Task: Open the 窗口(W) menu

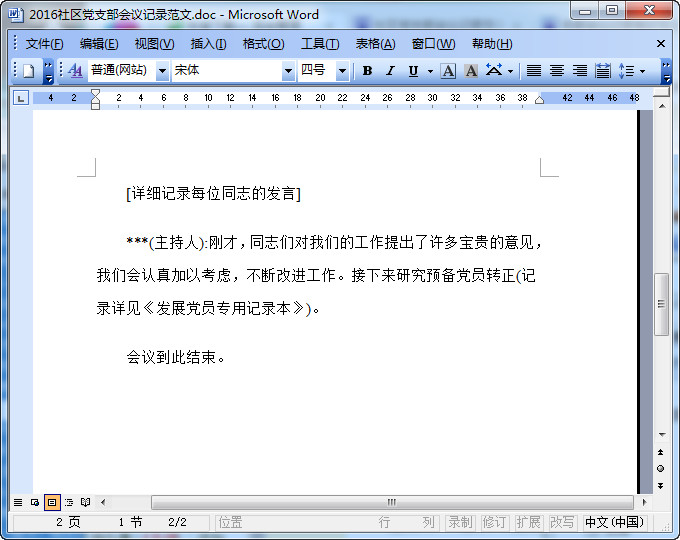Action: pos(433,44)
